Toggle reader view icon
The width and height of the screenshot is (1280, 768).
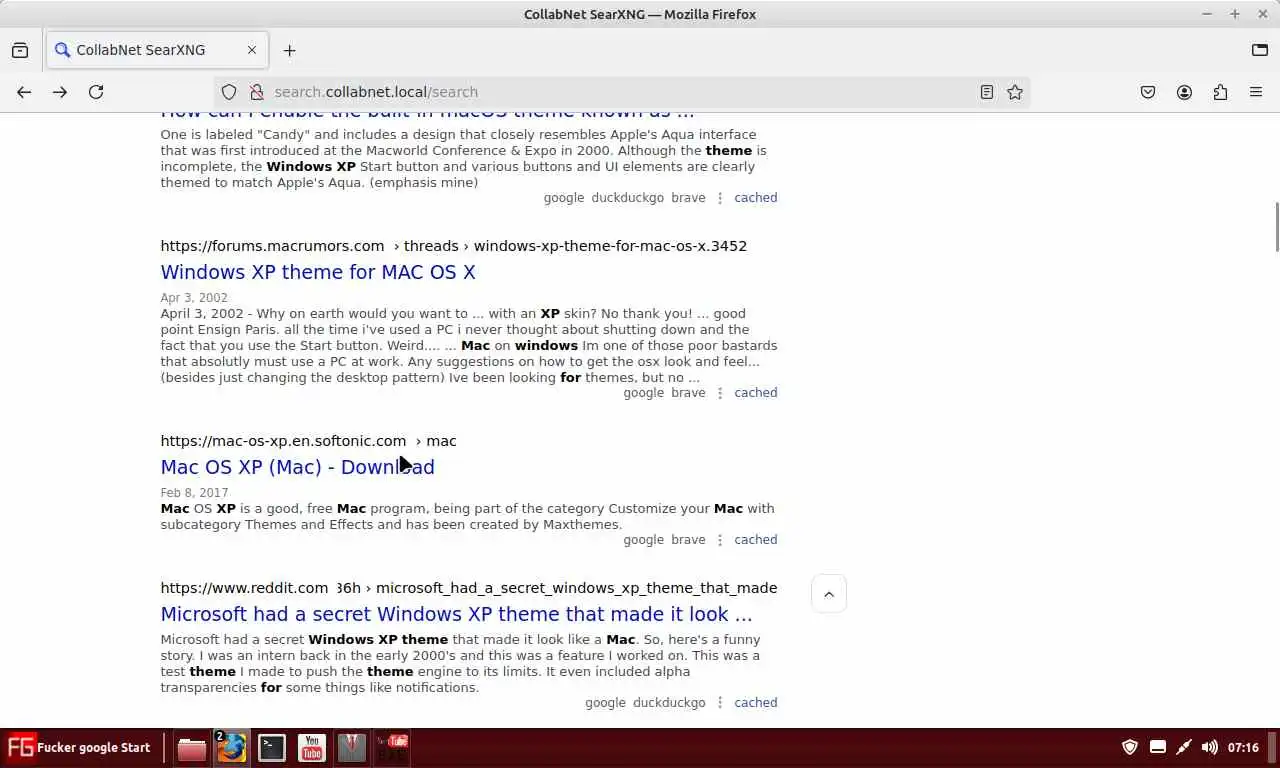[x=987, y=92]
